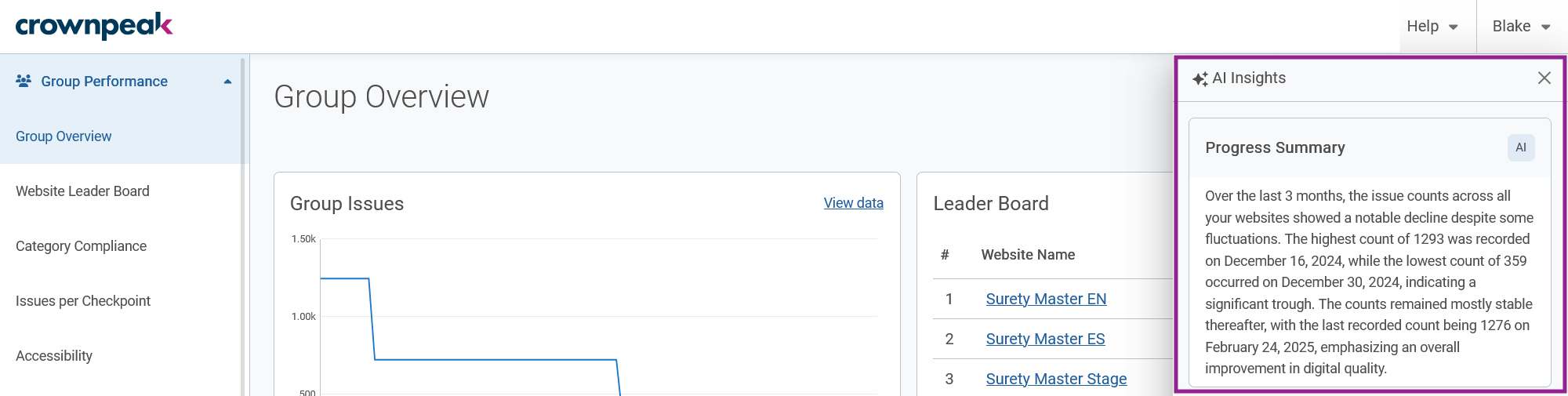Navigate to Issues per Checkpoint
Screen dimensions: 1568x396
(x=83, y=301)
